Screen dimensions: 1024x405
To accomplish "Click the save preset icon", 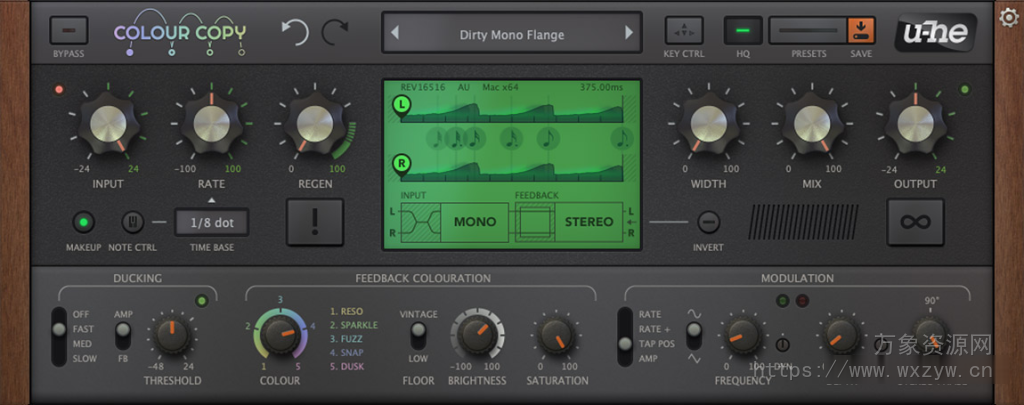I will [860, 30].
